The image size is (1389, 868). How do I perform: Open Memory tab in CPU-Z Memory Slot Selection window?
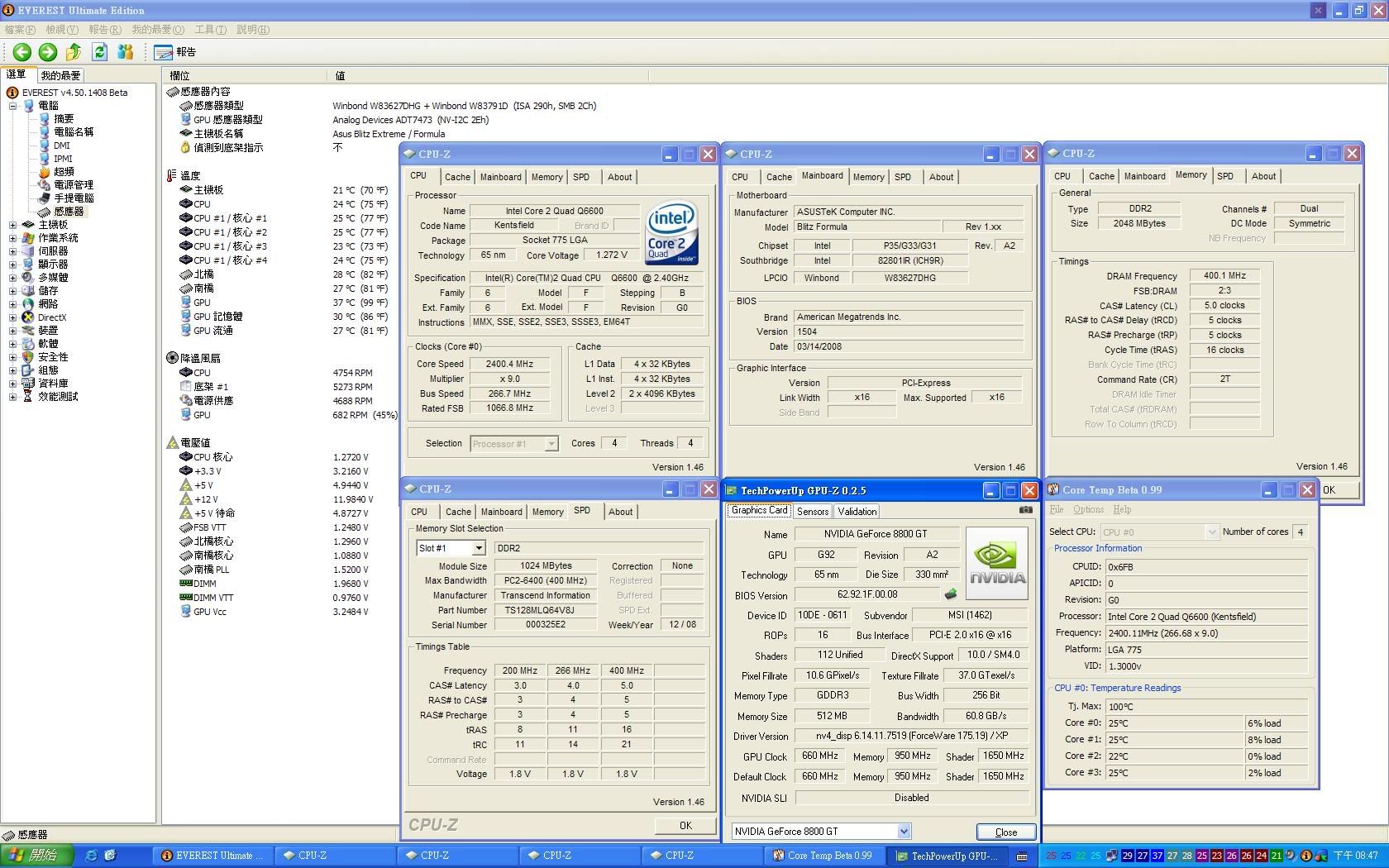pyautogui.click(x=547, y=512)
